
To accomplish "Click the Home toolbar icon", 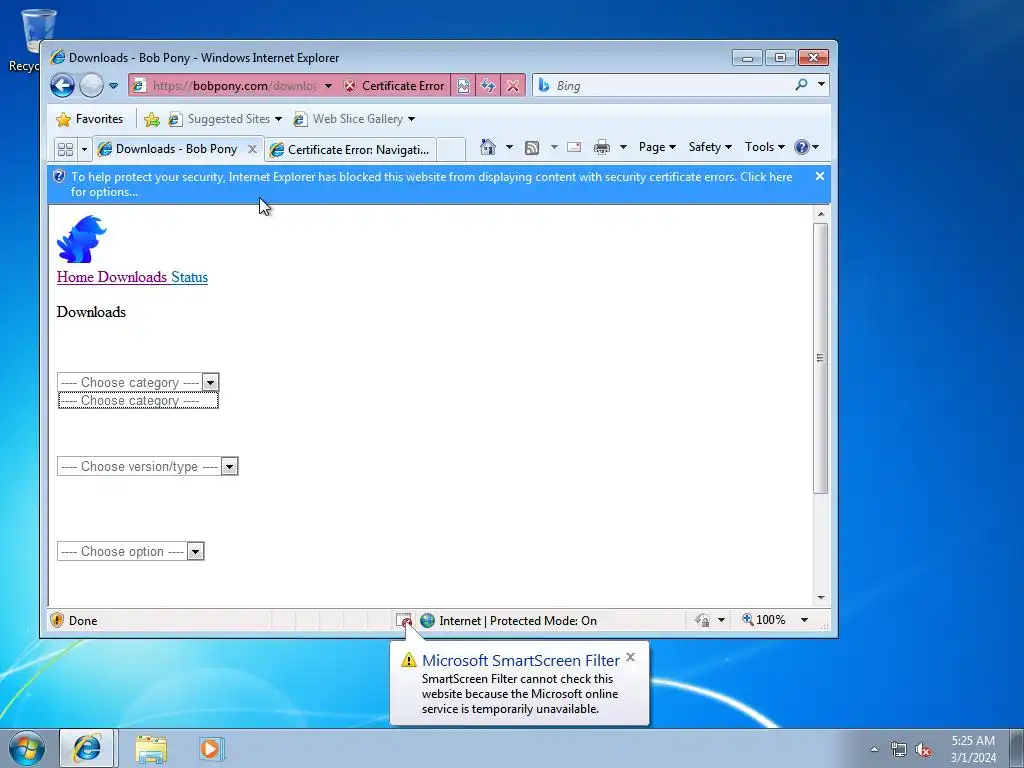I will [488, 147].
